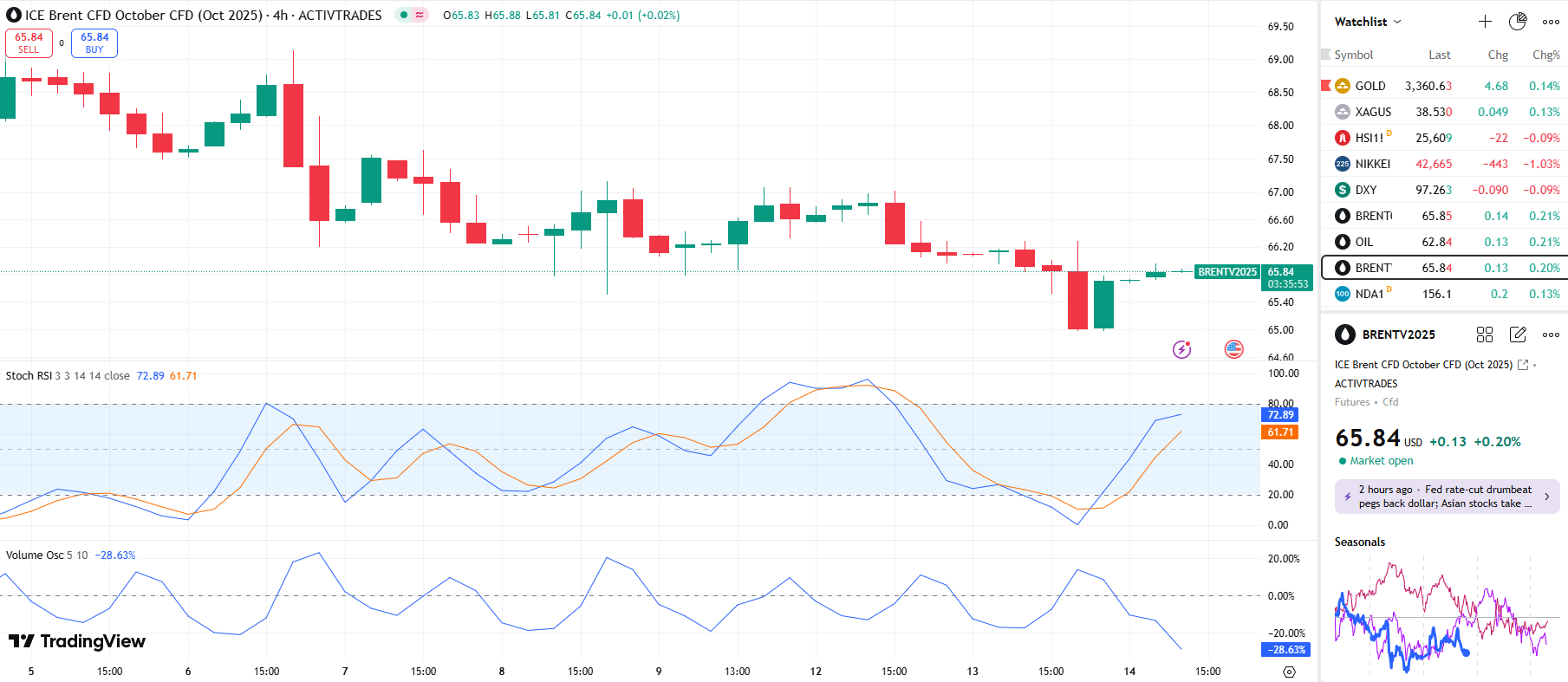Viewport: 1568px width, 682px height.
Task: Open the BRENTV2025 details three-dots menu
Action: 1551,335
